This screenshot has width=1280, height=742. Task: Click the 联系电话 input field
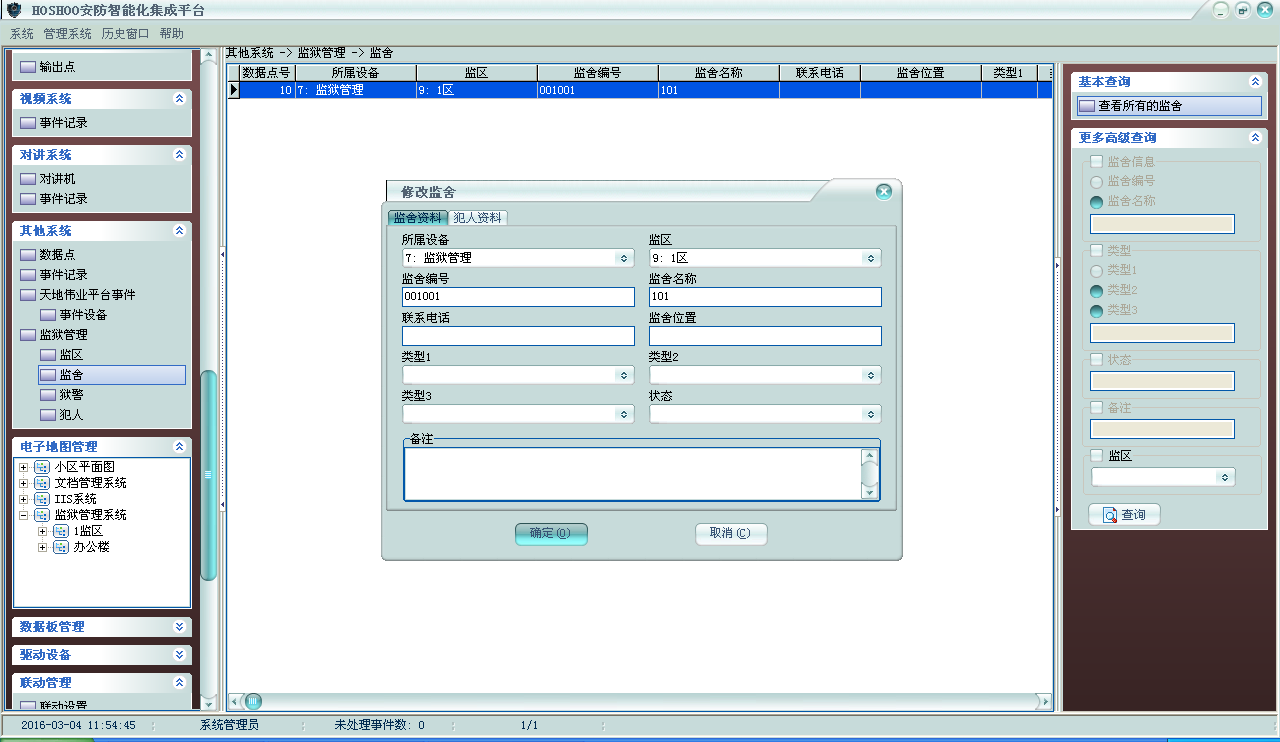518,336
